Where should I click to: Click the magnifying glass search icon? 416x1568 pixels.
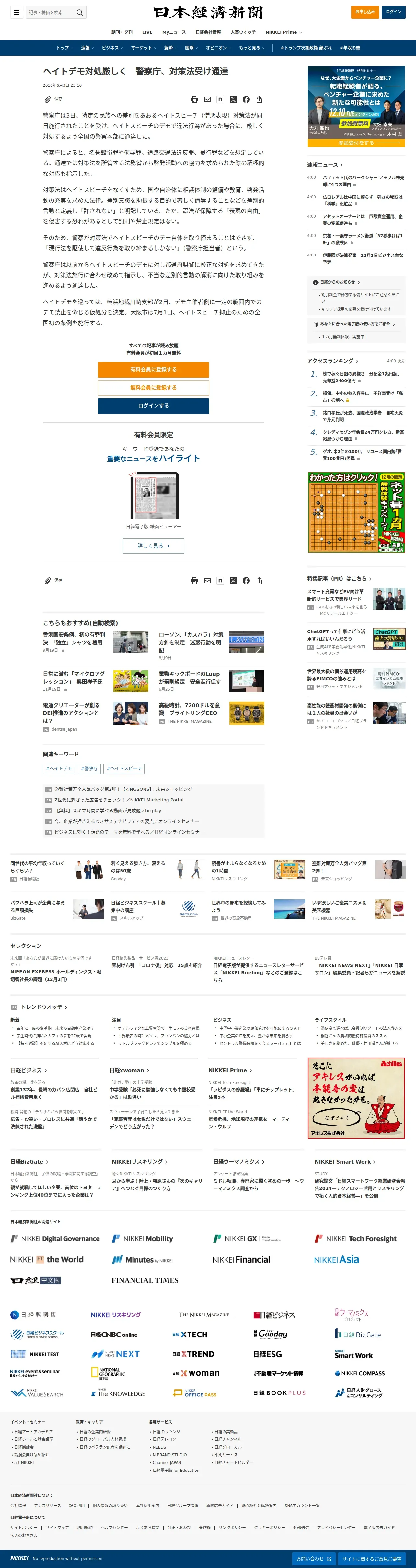[79, 12]
